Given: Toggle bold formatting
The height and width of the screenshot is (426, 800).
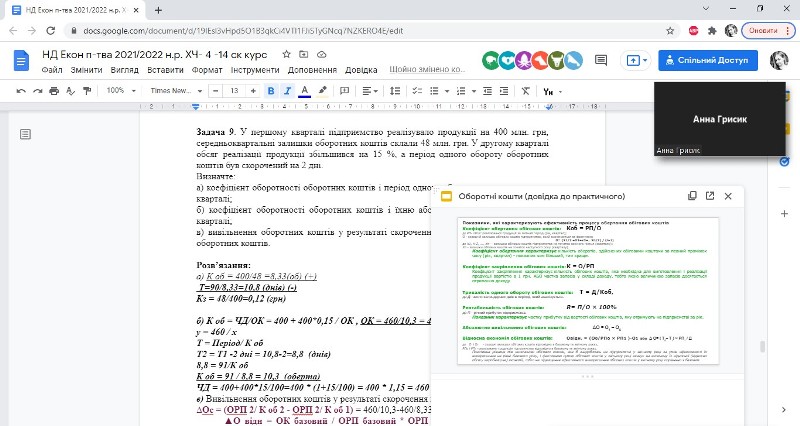Looking at the screenshot, I should 271,91.
